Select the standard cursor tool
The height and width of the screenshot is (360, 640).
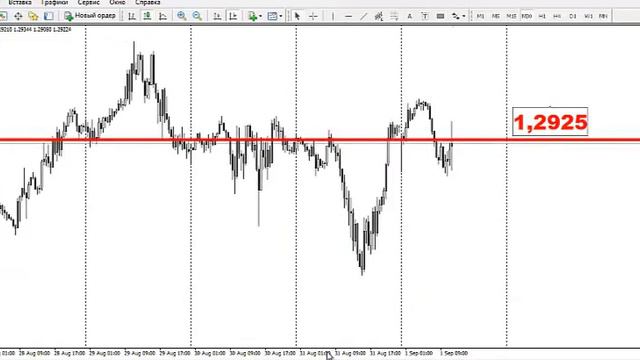point(297,16)
